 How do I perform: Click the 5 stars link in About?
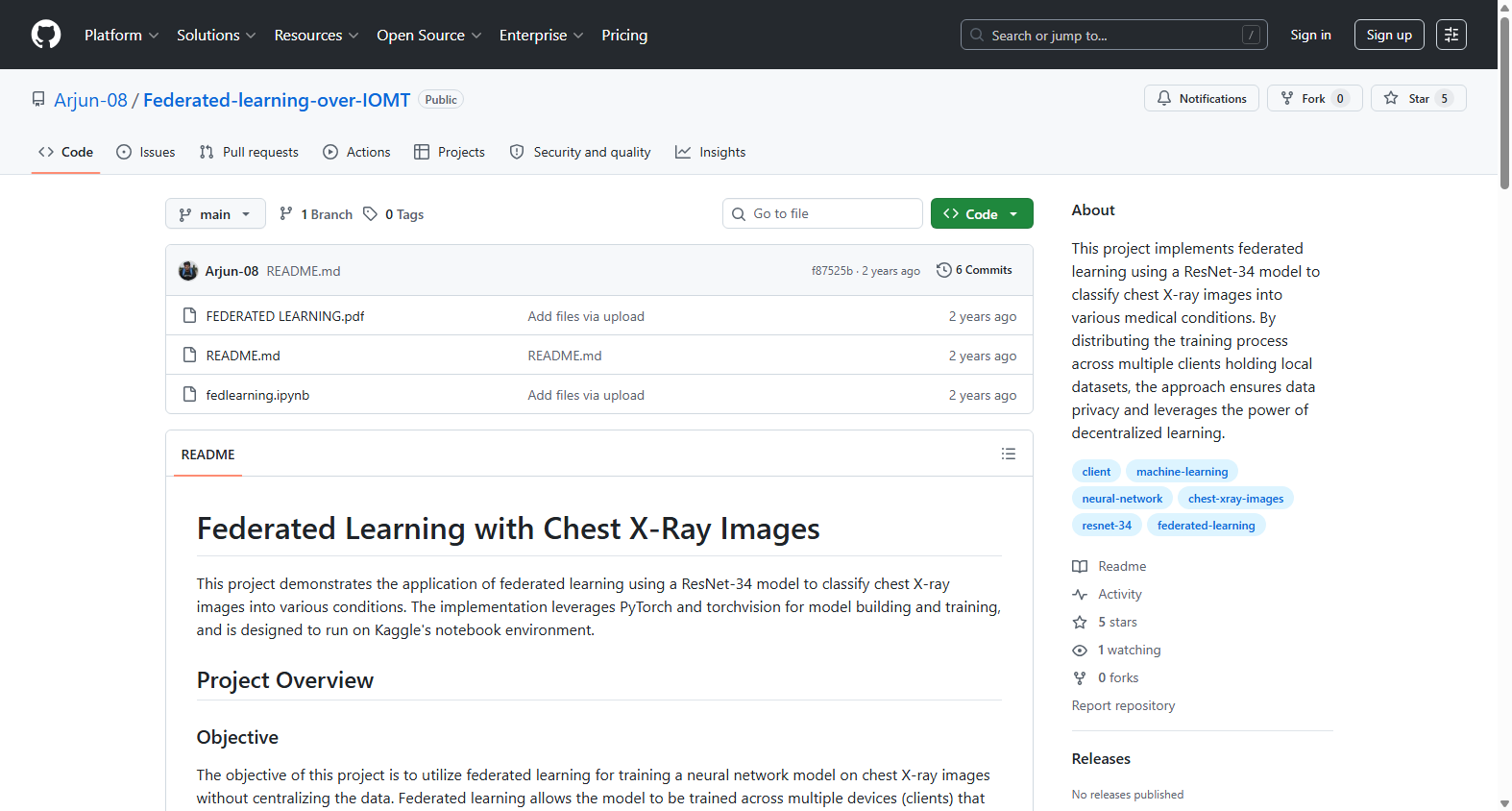tap(1117, 622)
